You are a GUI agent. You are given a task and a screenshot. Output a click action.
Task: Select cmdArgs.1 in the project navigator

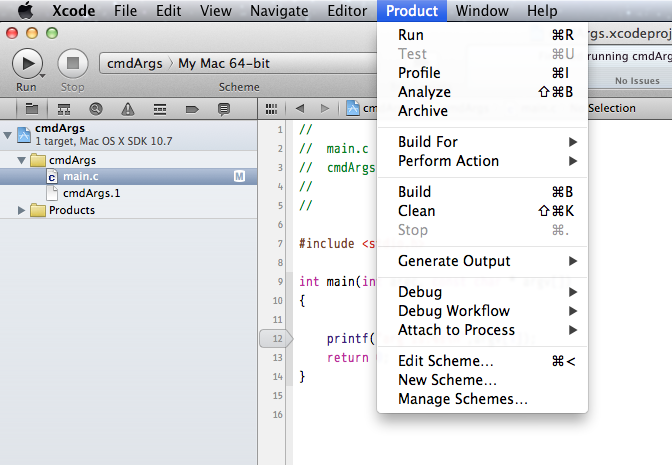pos(129,193)
